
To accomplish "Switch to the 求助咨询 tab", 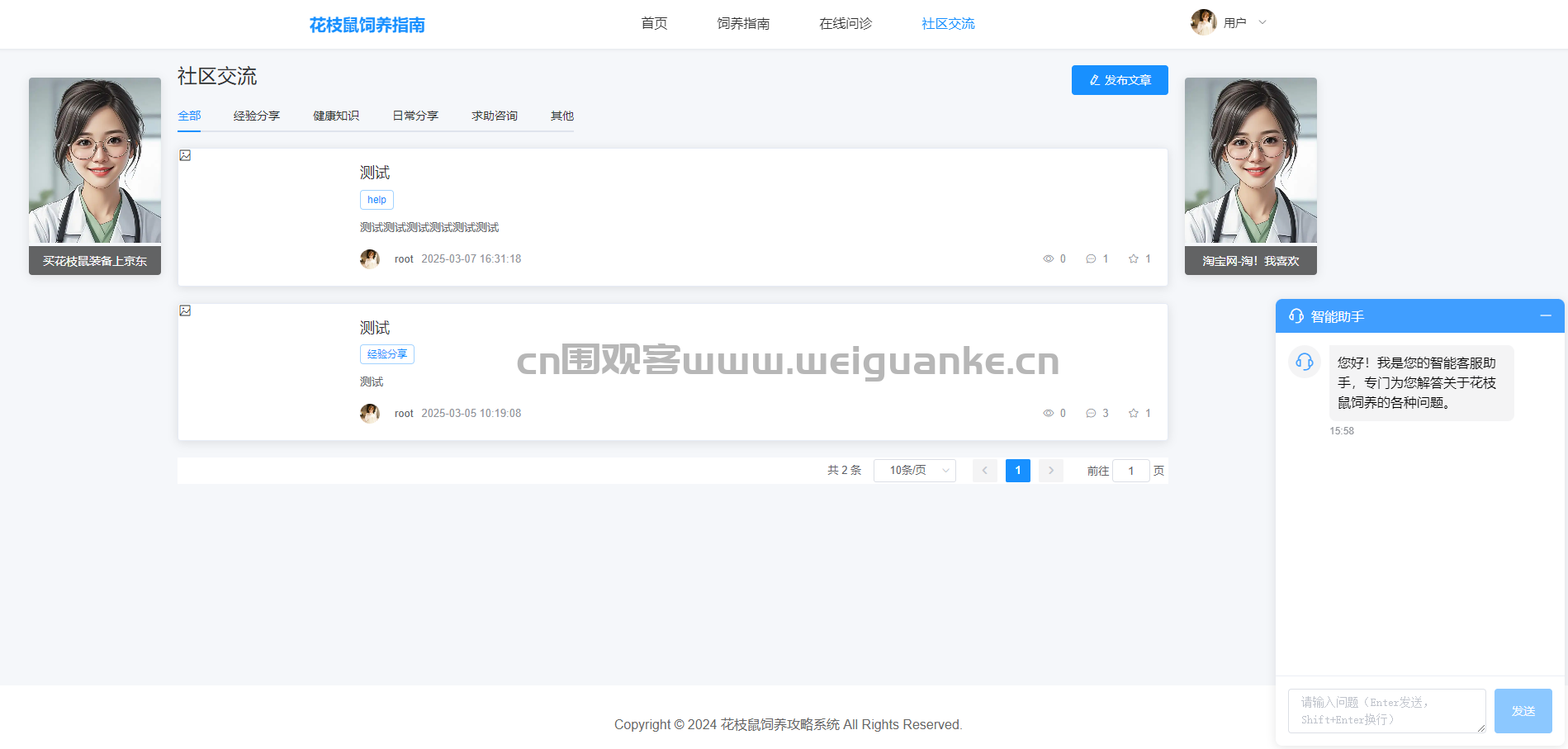I will click(494, 116).
